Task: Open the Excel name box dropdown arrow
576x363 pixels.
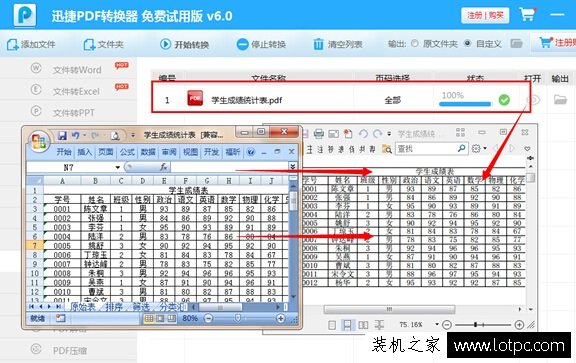Action: click(118, 168)
